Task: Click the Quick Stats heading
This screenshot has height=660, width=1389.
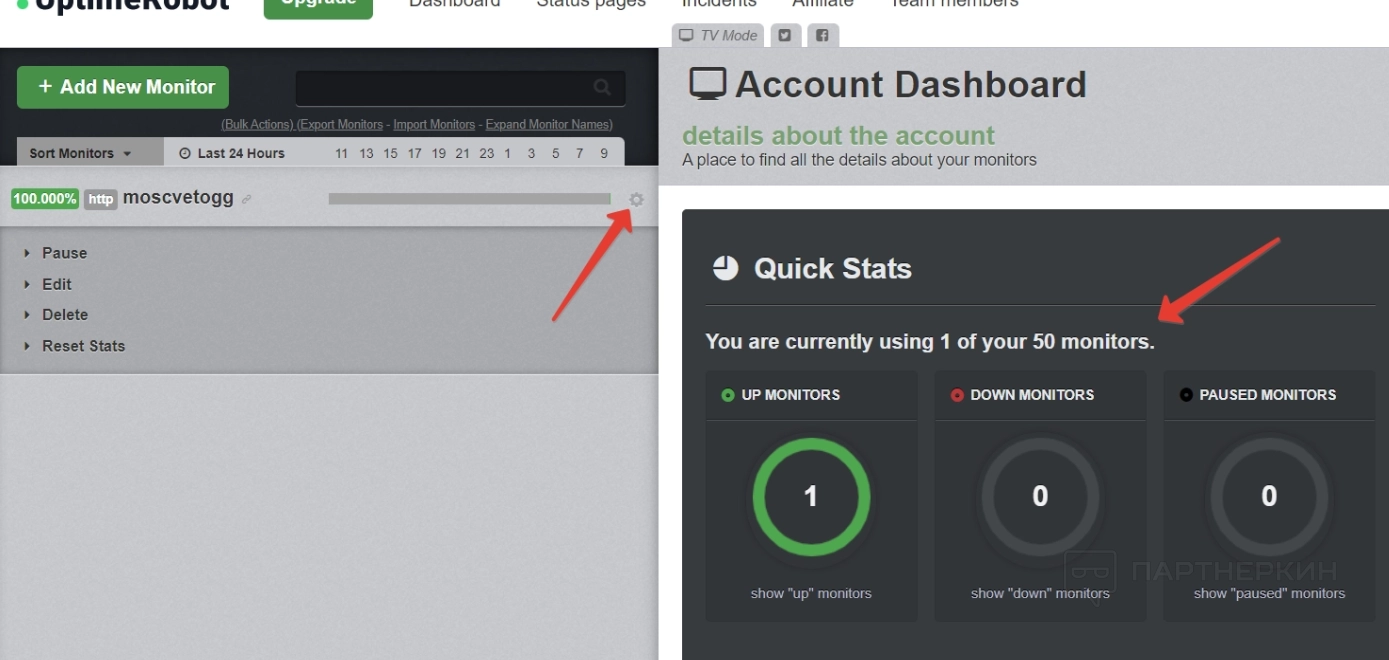Action: (x=833, y=268)
